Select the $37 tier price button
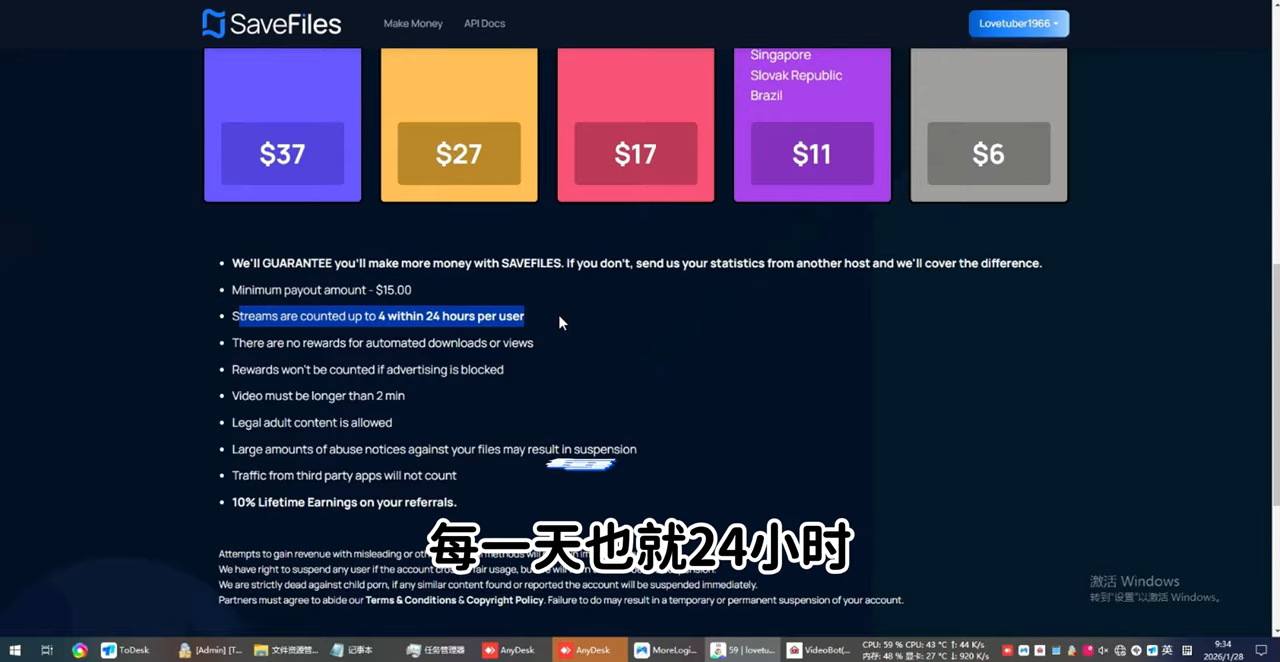The height and width of the screenshot is (662, 1280). (282, 153)
